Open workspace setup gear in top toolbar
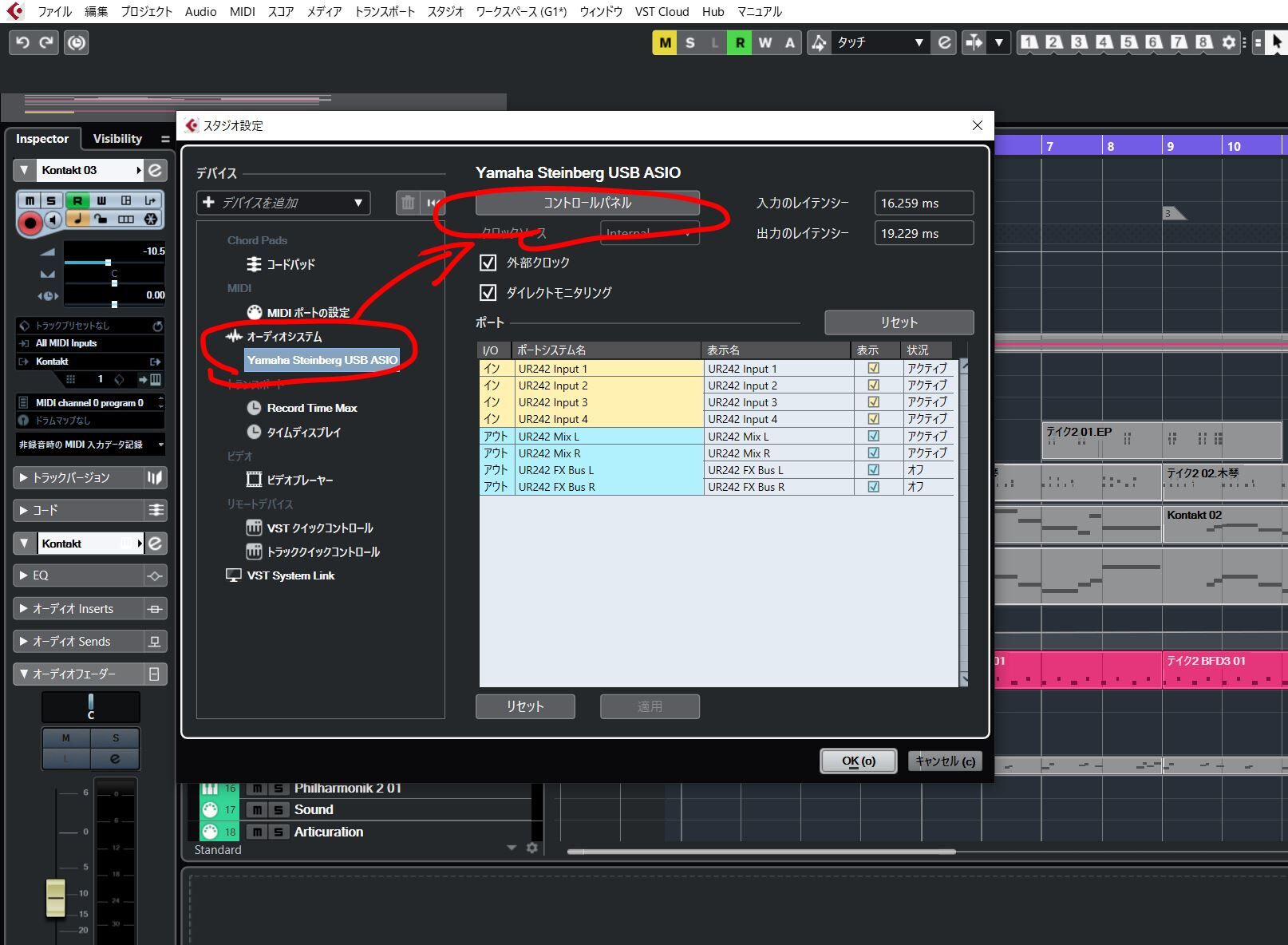The image size is (1288, 945). click(x=1229, y=42)
